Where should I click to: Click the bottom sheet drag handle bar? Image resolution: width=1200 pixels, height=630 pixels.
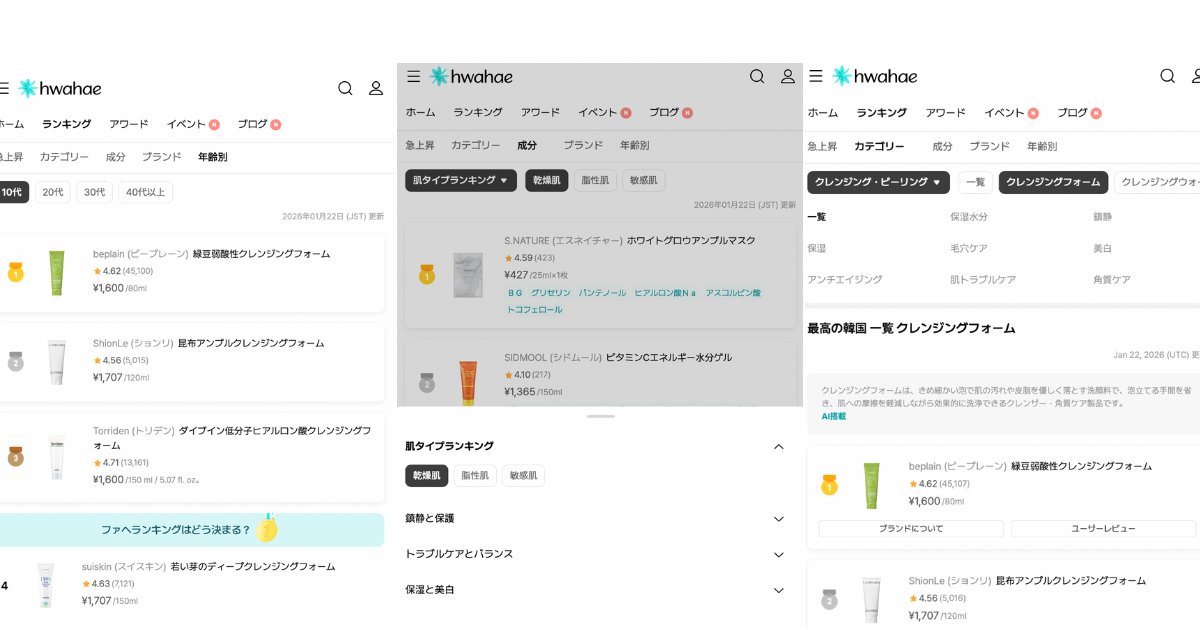600,416
